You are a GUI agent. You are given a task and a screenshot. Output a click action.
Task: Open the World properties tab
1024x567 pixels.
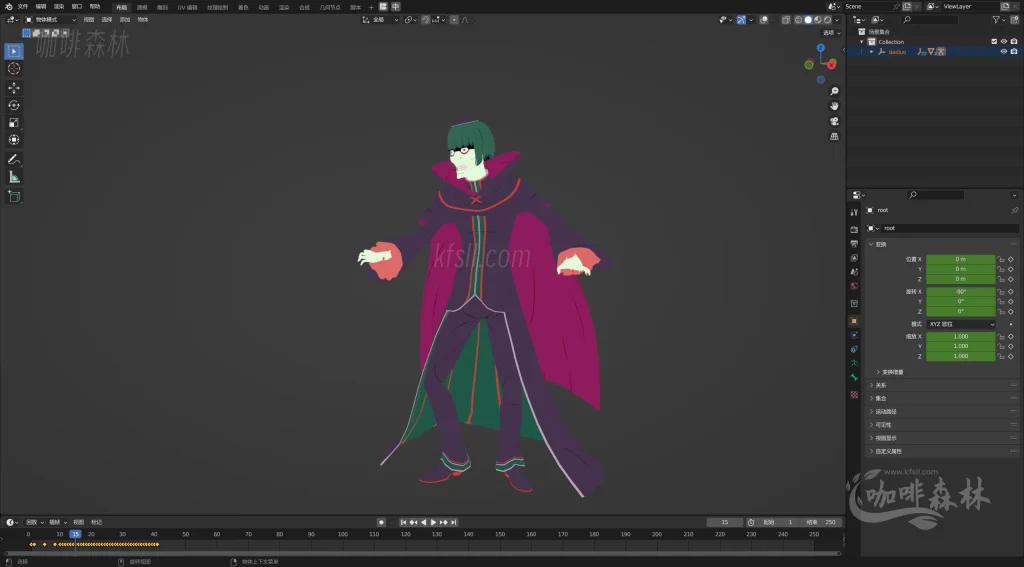coord(854,286)
